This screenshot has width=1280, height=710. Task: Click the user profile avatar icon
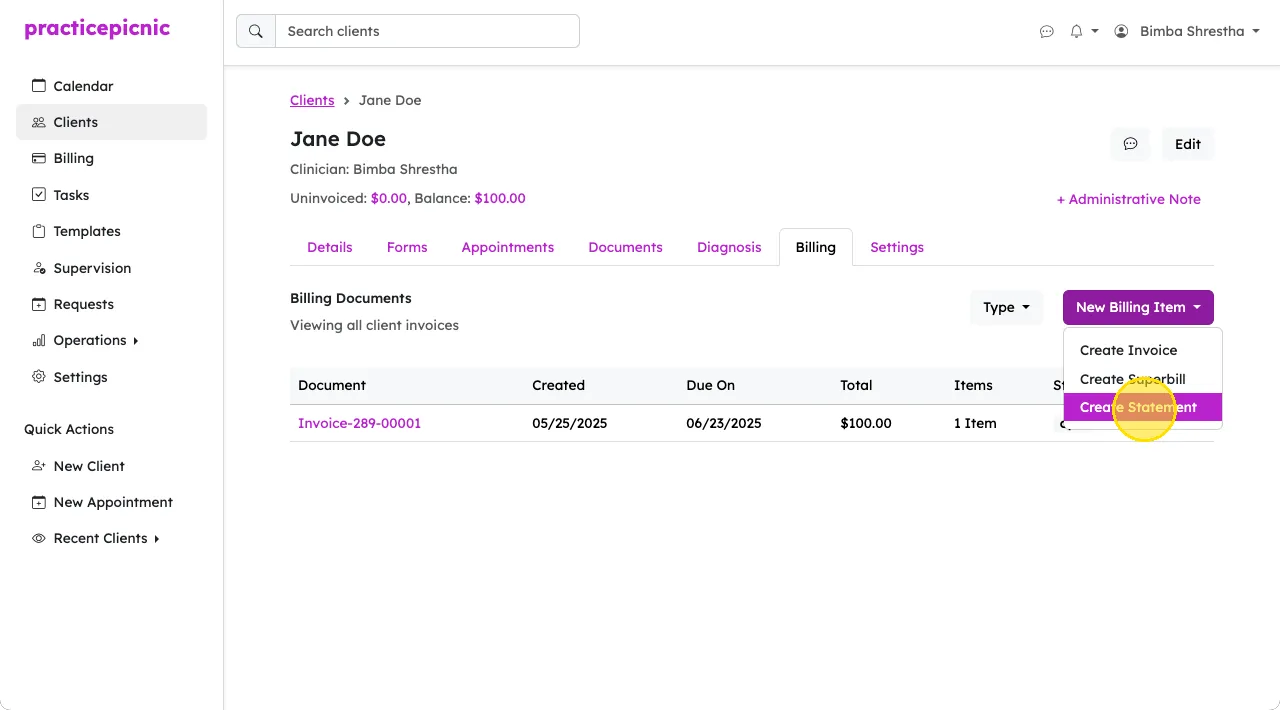tap(1121, 32)
